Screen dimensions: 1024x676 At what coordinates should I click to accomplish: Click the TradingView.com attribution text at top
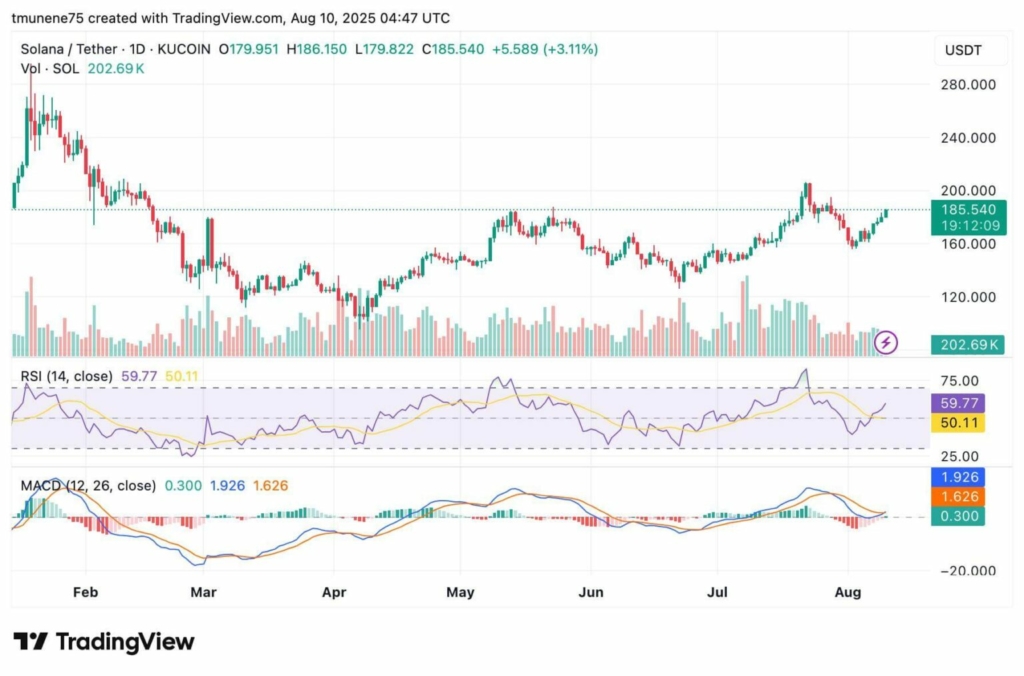(x=228, y=18)
